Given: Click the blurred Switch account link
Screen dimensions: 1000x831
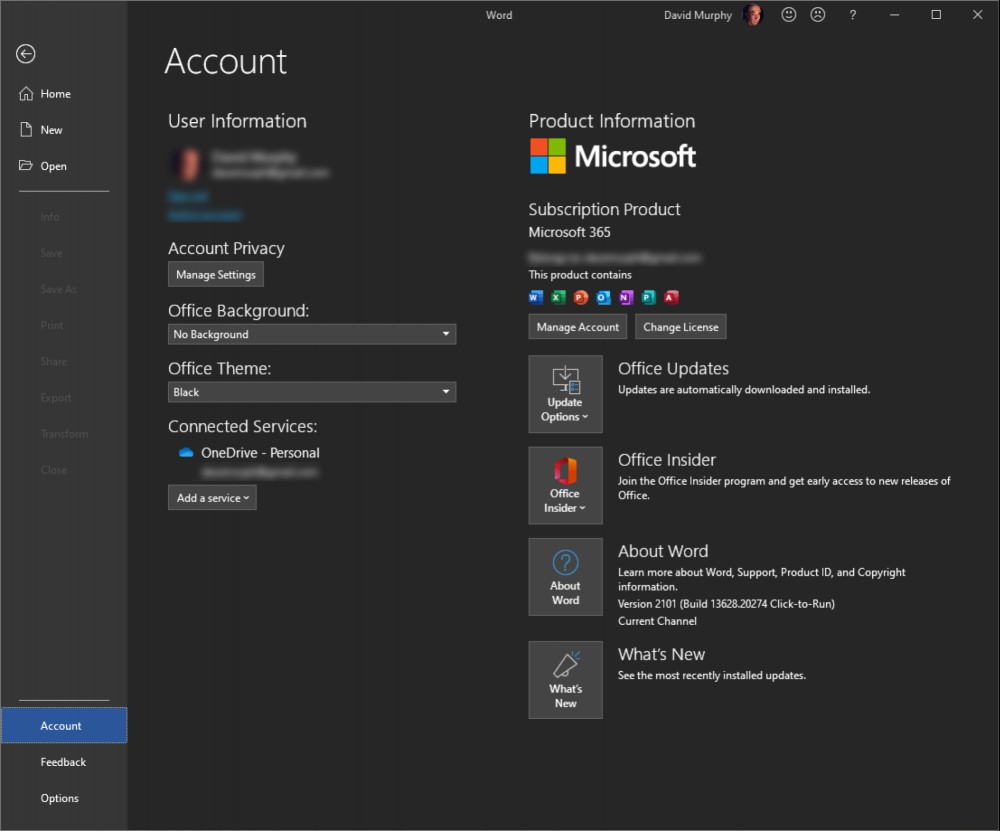Looking at the screenshot, I should (205, 216).
